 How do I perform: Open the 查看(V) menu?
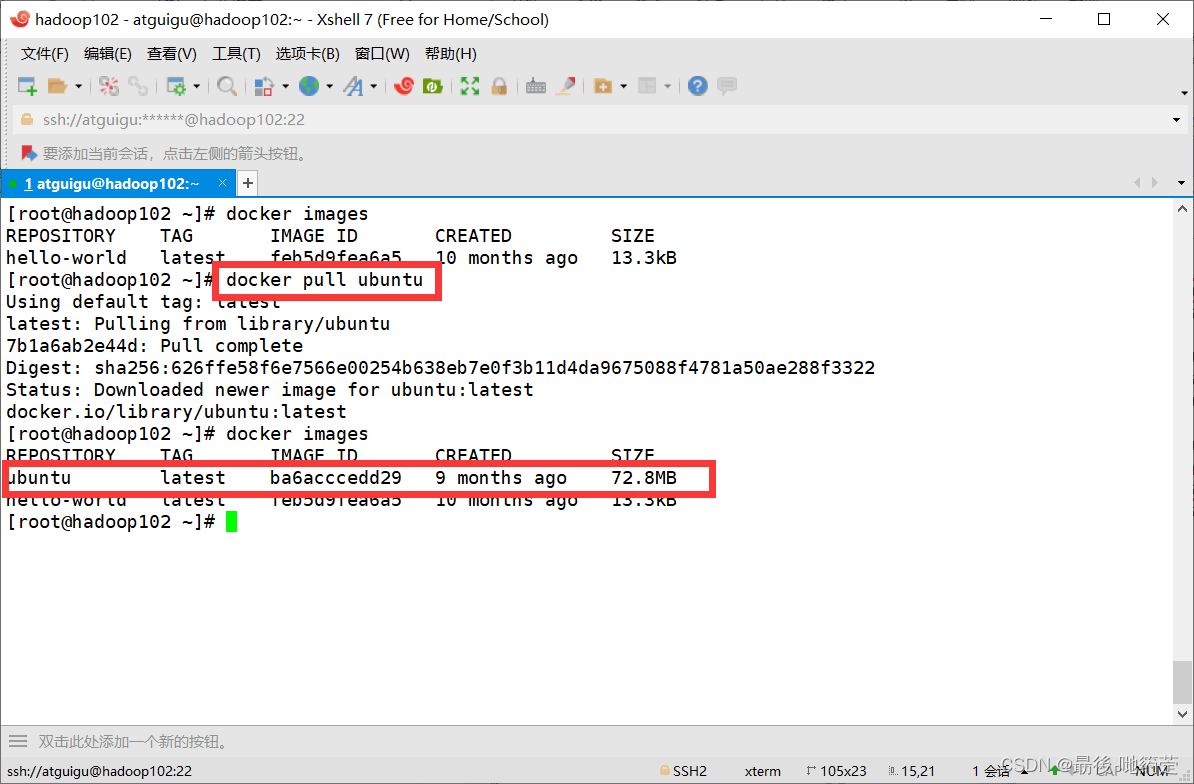coord(171,54)
